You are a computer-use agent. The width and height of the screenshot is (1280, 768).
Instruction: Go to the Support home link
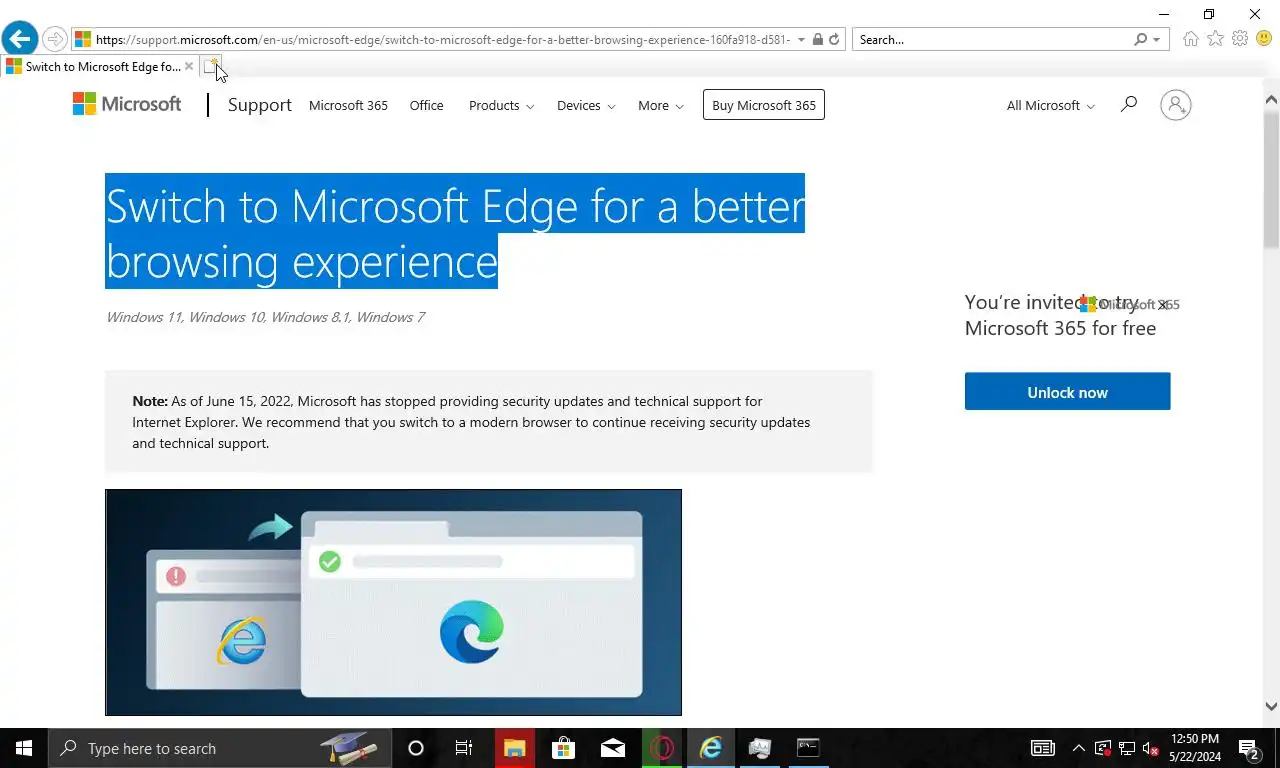260,105
